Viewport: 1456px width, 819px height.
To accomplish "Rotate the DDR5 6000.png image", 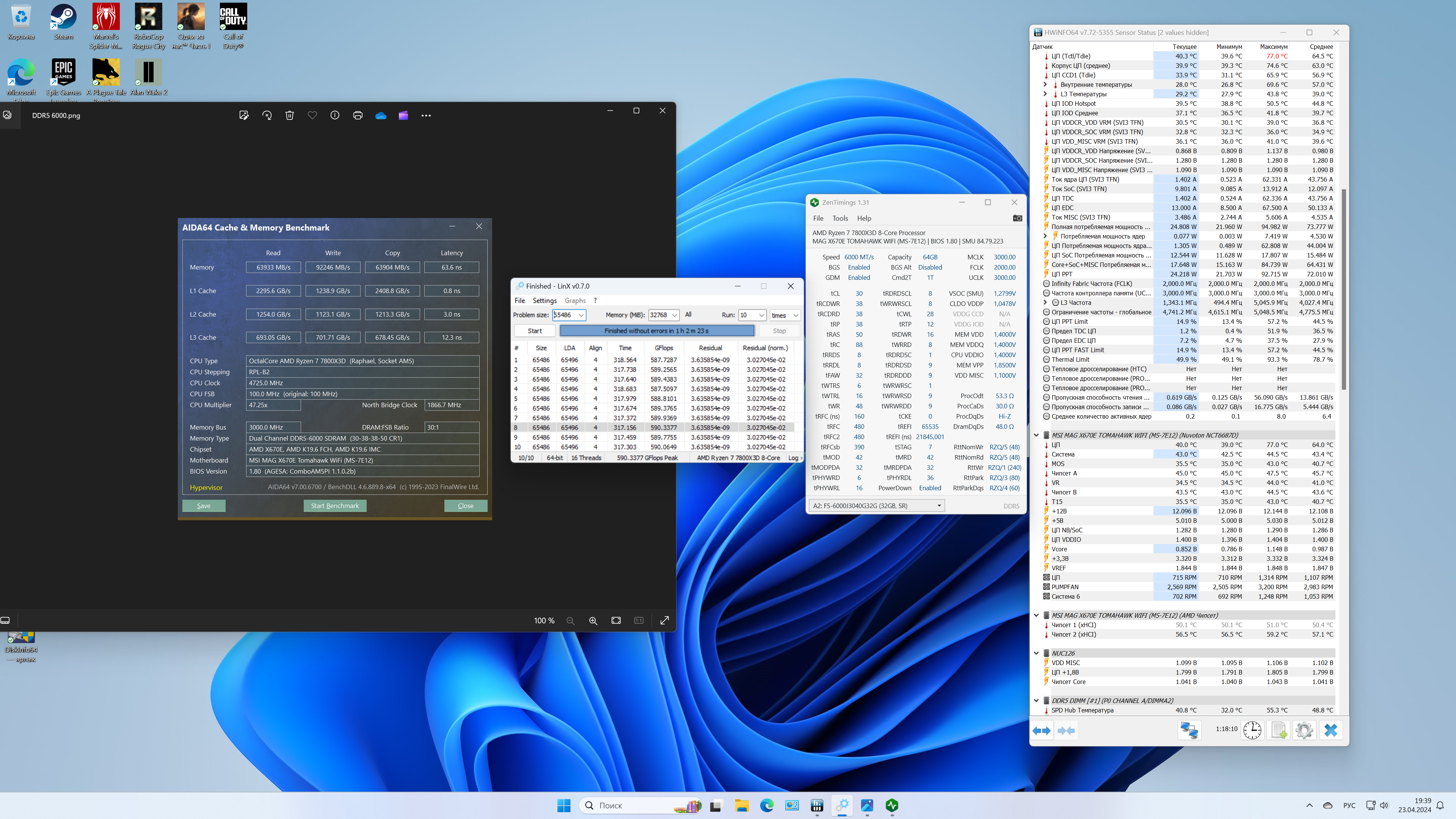I will coord(267,115).
